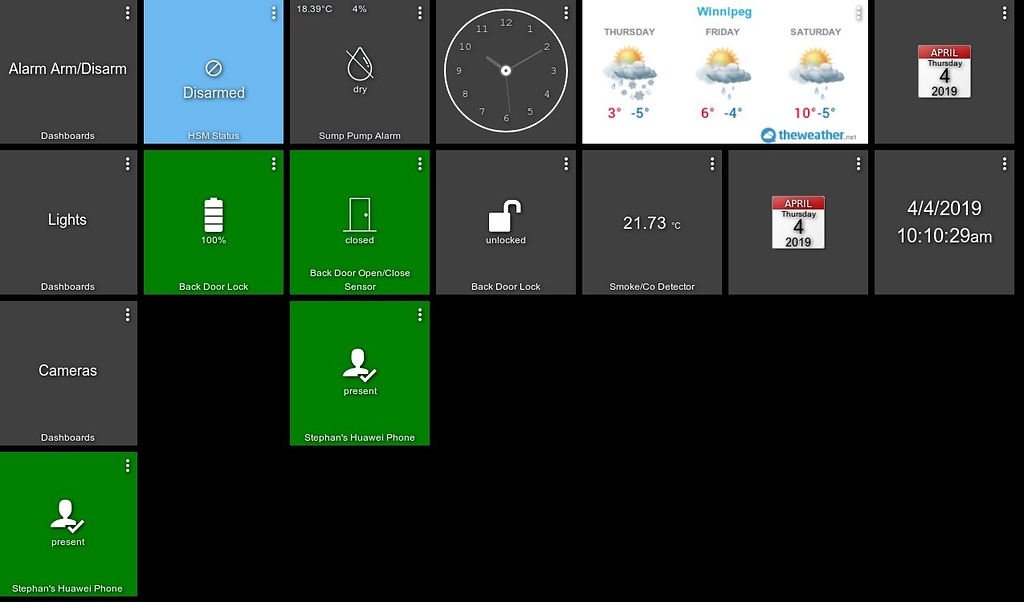Click the closed door icon on Back Door sensor

point(359,211)
